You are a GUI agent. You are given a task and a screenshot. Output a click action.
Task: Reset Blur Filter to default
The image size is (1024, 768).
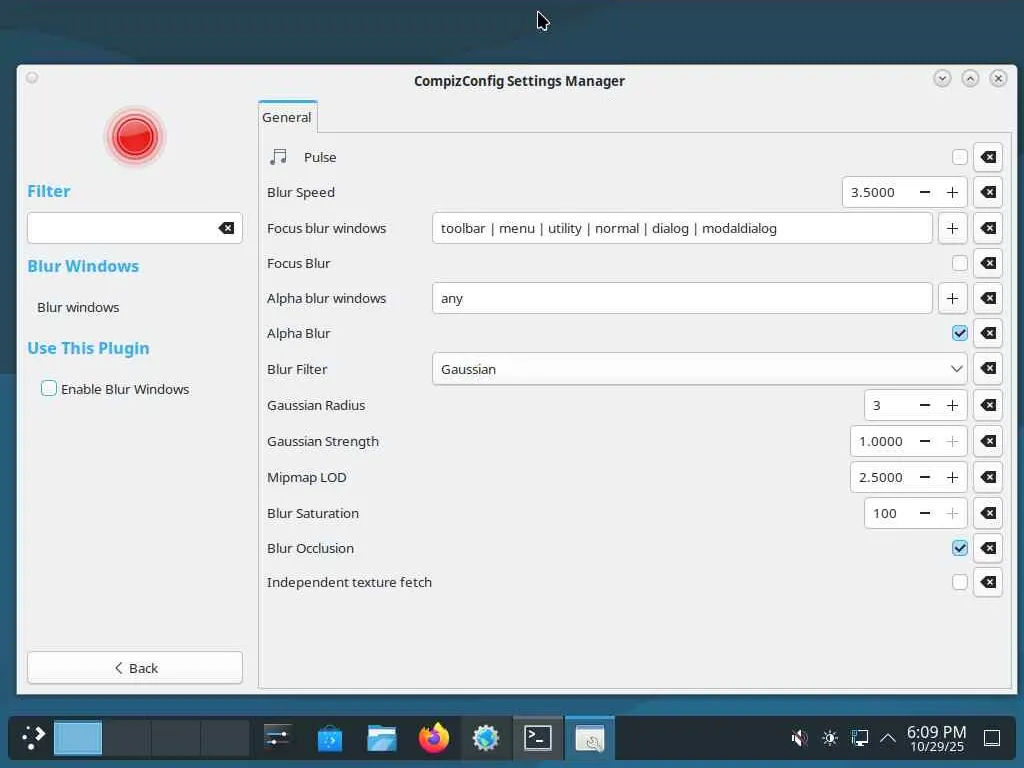click(987, 369)
